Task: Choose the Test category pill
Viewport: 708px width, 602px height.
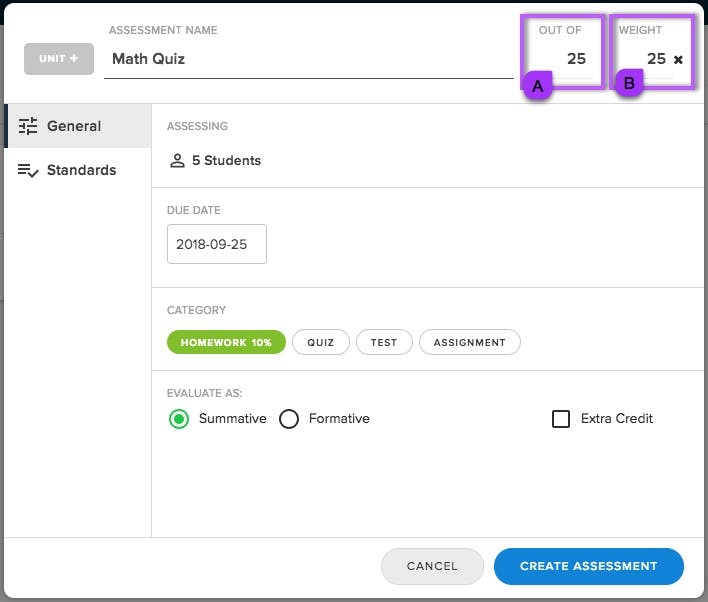Action: tap(384, 342)
